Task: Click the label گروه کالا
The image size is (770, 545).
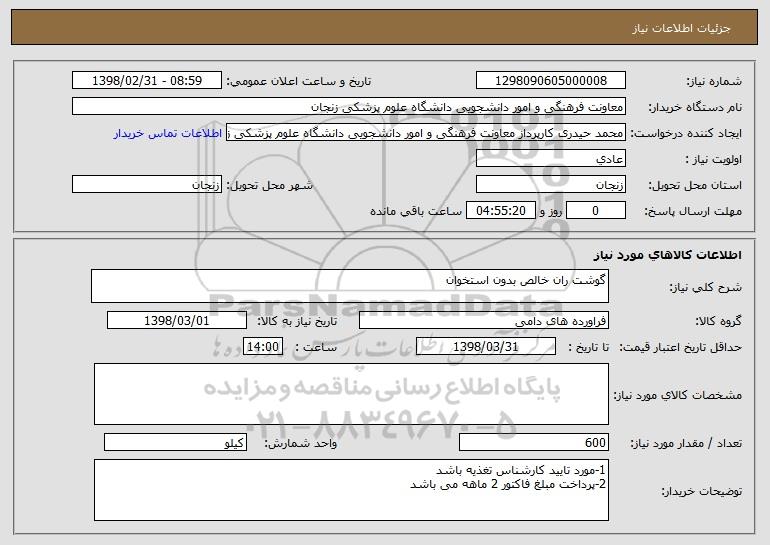Action: pos(718,321)
